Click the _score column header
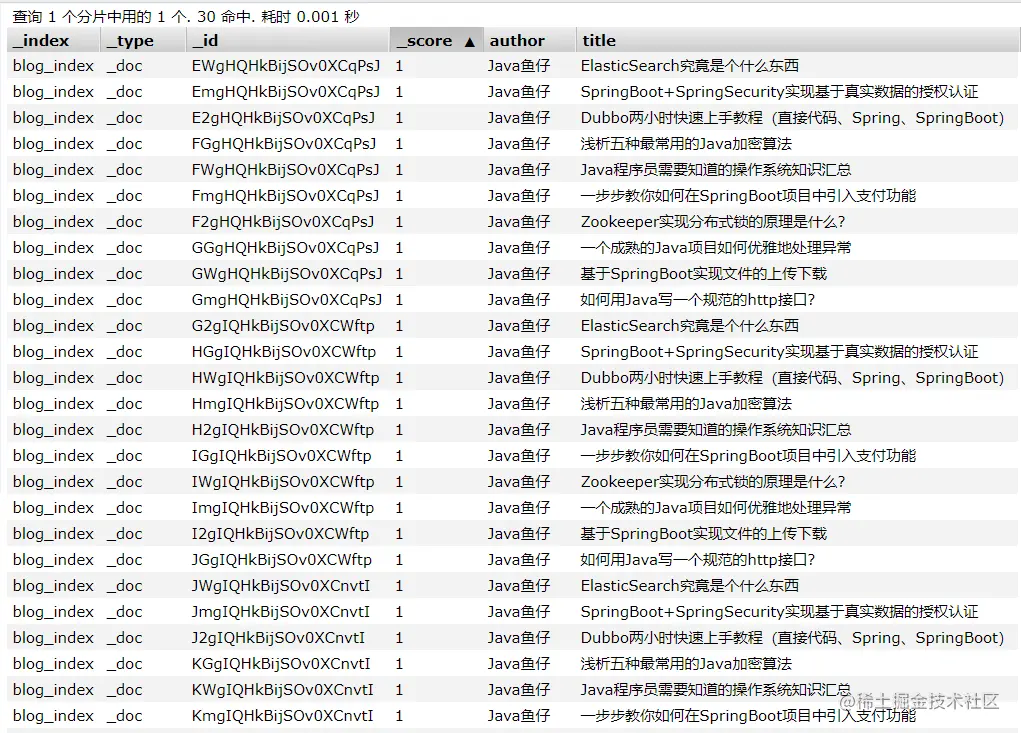This screenshot has width=1021, height=733. 436,40
